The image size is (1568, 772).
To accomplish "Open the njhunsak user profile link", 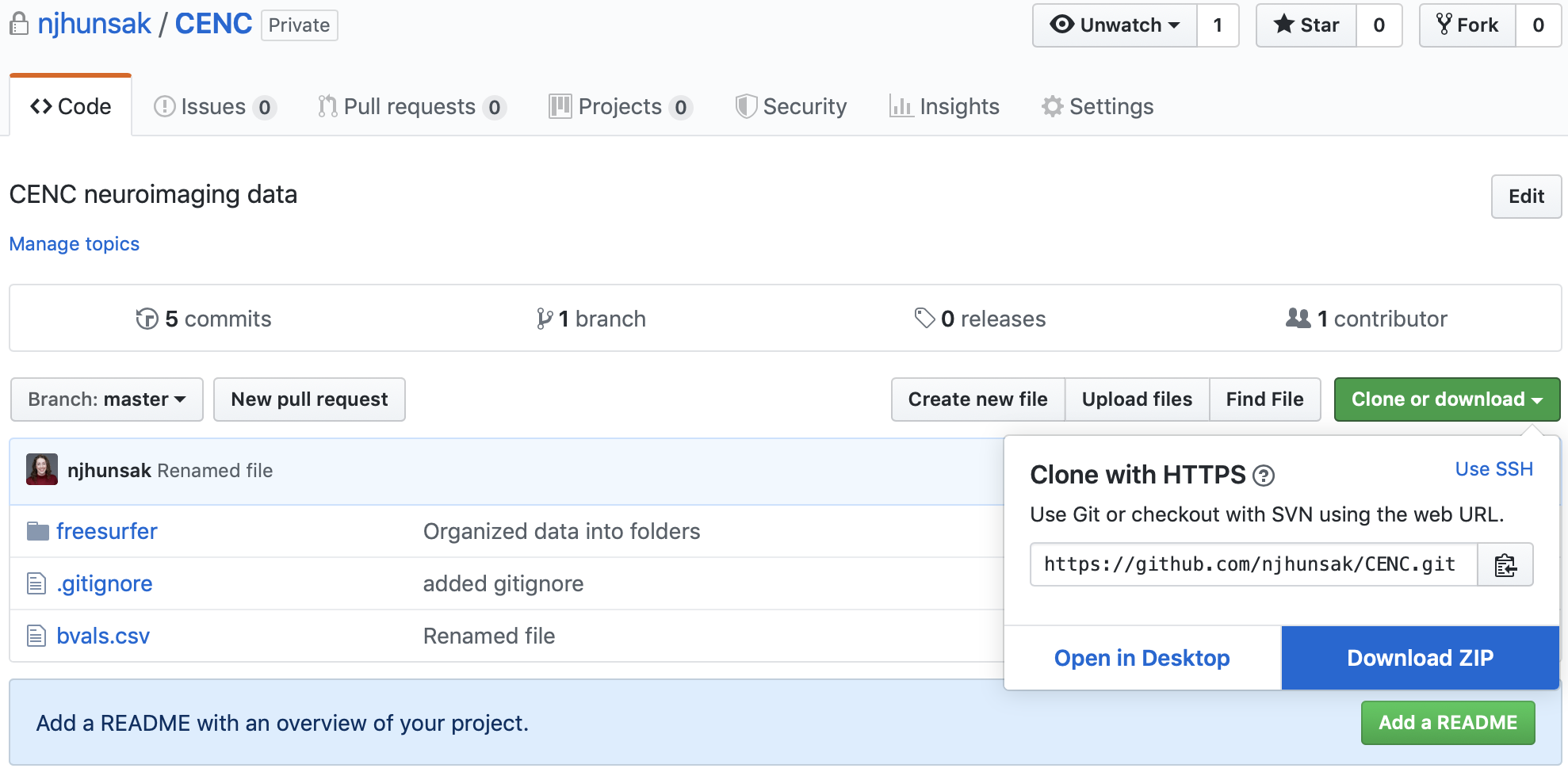I will [94, 24].
